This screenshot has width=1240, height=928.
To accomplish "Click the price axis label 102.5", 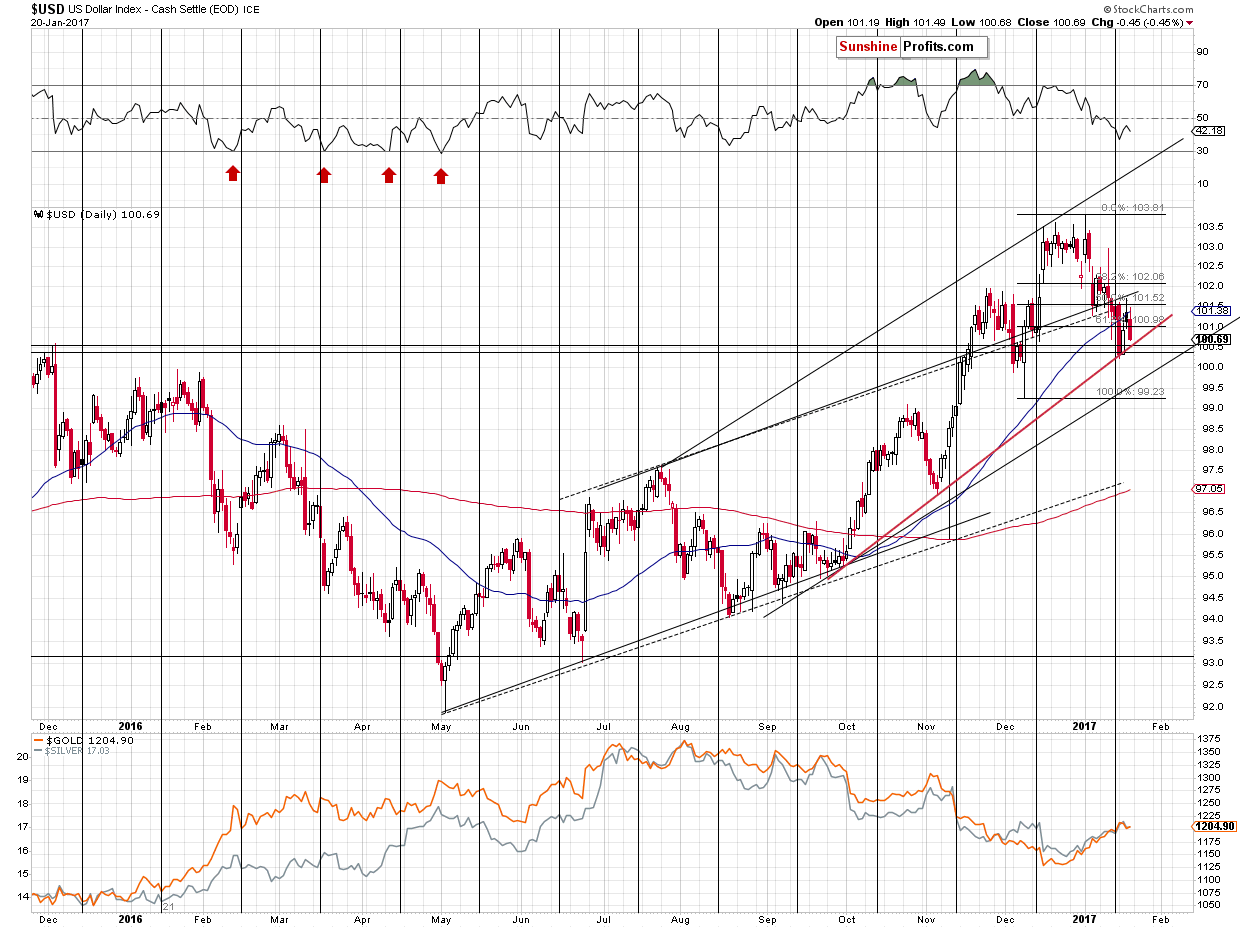I will pyautogui.click(x=1208, y=266).
